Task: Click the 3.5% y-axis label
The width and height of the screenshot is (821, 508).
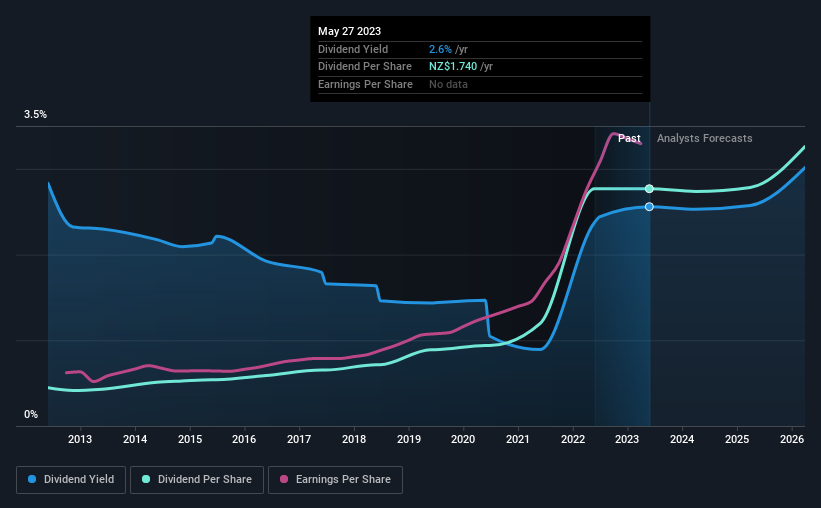Action: [35, 115]
